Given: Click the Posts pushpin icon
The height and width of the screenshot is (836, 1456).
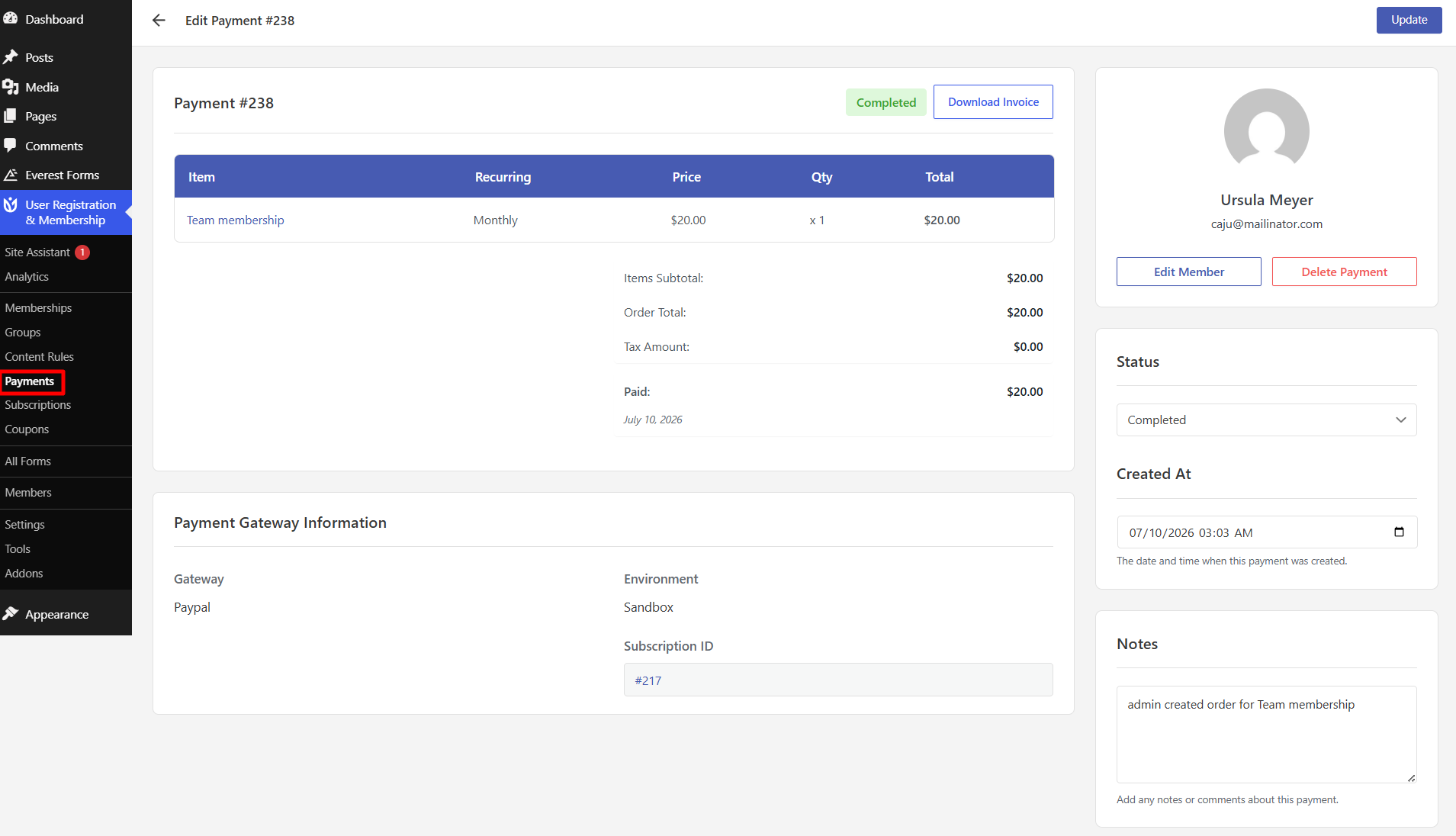Looking at the screenshot, I should [11, 57].
